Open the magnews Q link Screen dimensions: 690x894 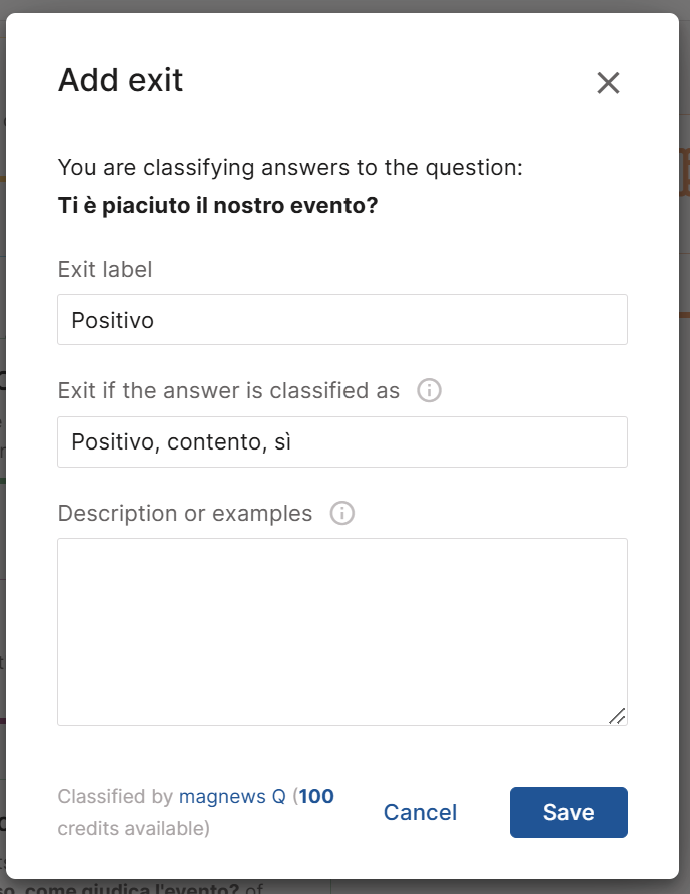coord(232,796)
